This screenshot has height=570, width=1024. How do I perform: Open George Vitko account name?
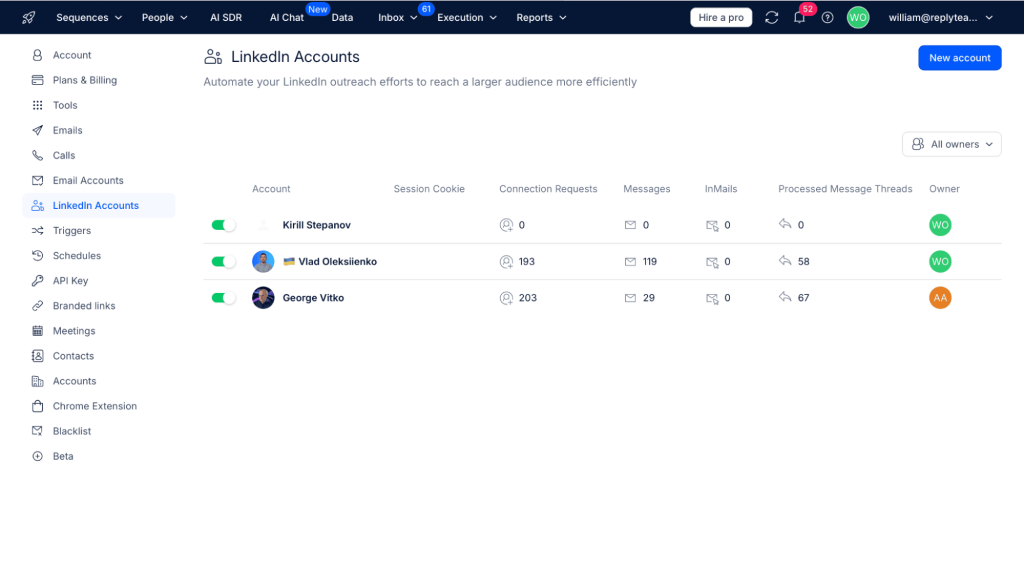coord(313,298)
